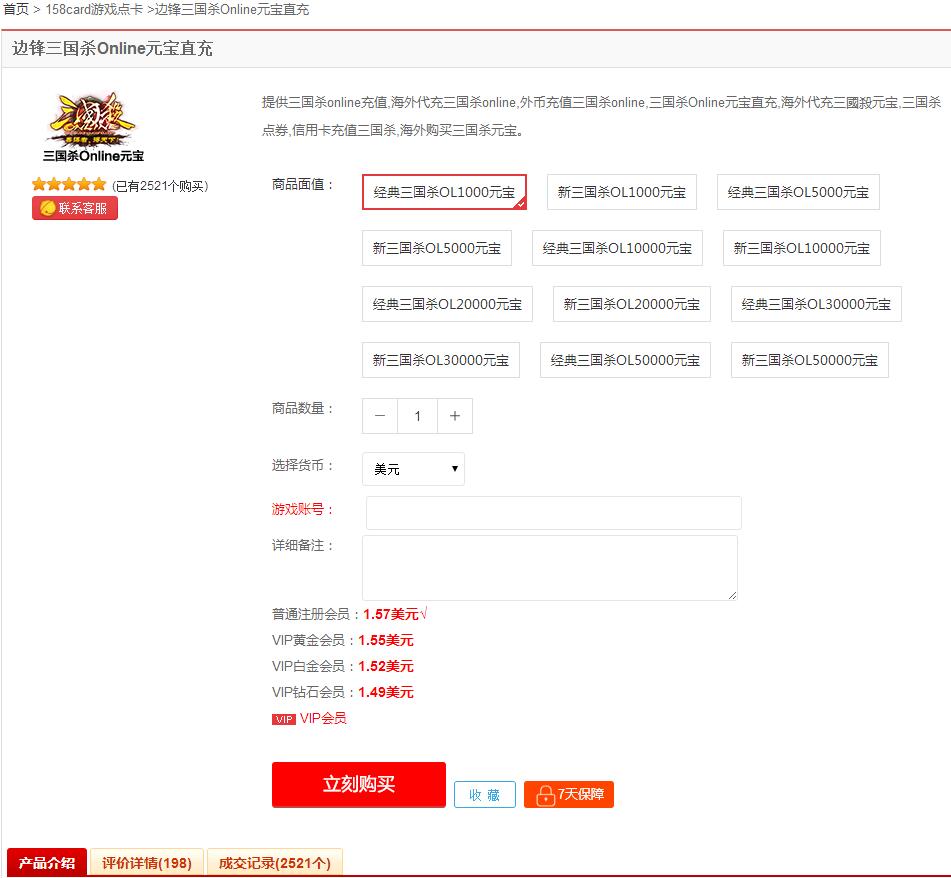Switch to 产品介绍 tab
Image resolution: width=951 pixels, height=878 pixels.
(47, 862)
